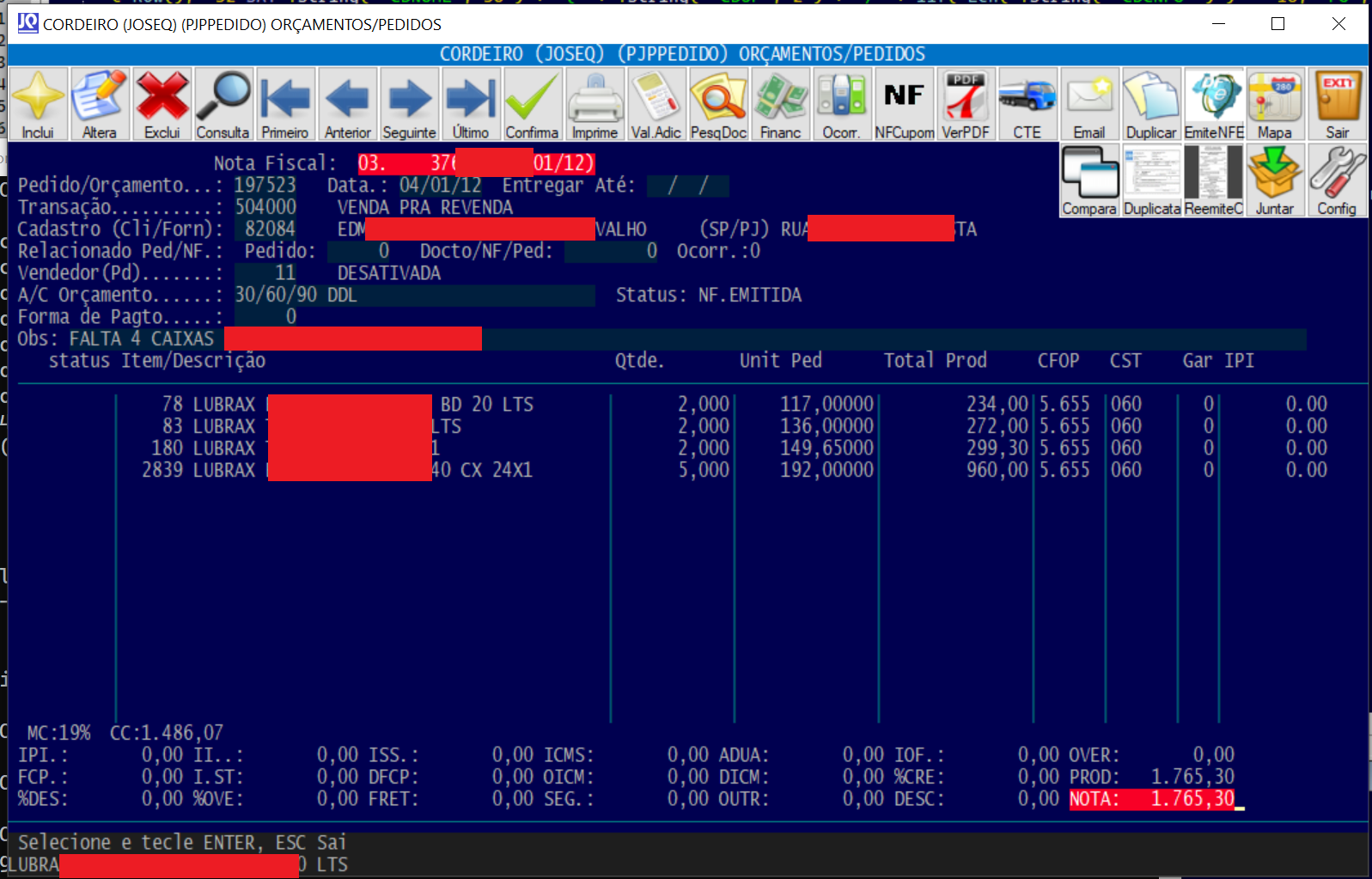The image size is (1372, 879).
Task: Click the Imprime printer icon
Action: 595,104
